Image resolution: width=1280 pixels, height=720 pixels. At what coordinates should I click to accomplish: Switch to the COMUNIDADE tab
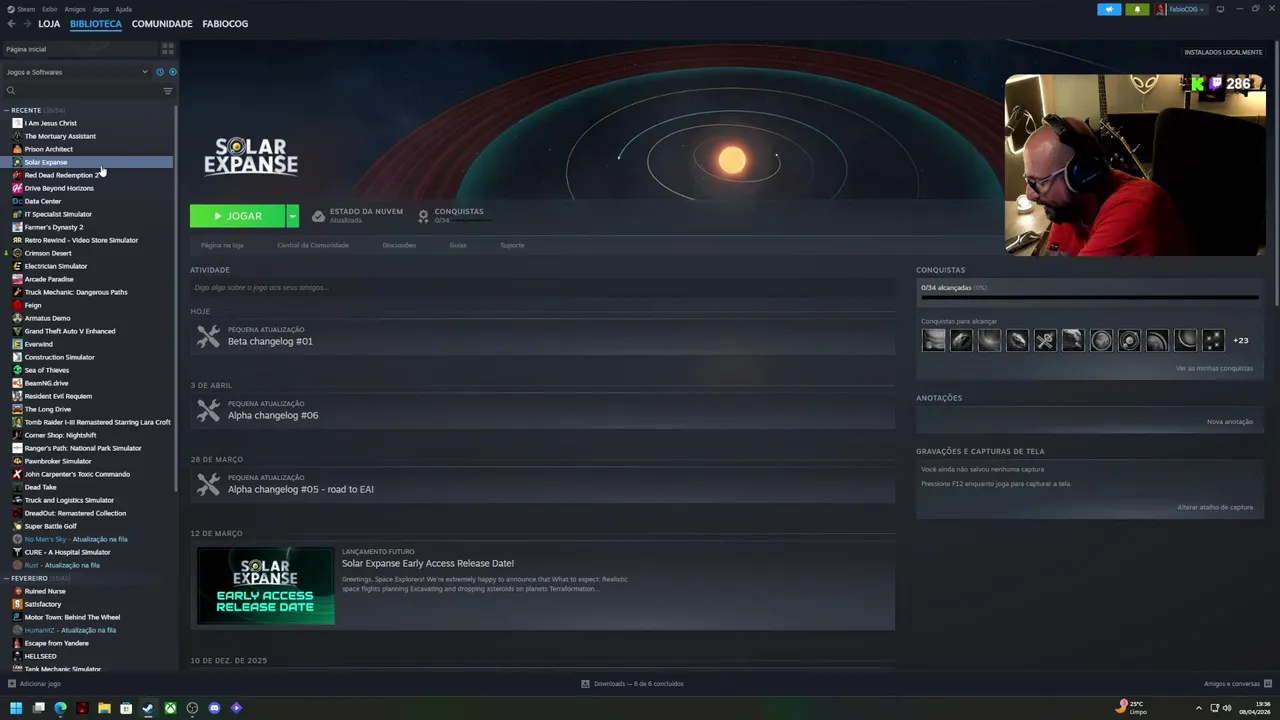pos(162,23)
